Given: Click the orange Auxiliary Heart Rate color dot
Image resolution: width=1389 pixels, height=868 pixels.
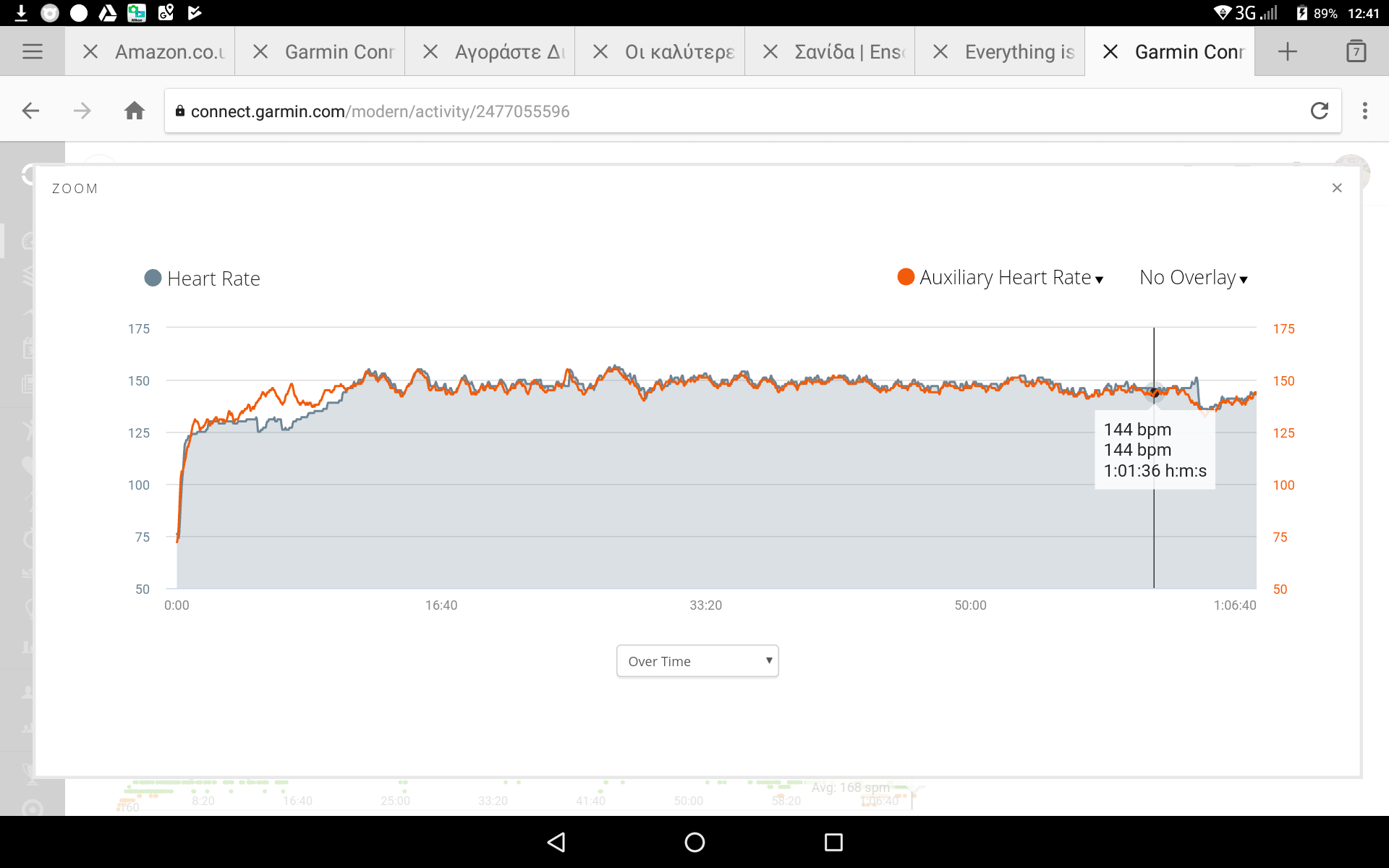Looking at the screenshot, I should [x=906, y=277].
